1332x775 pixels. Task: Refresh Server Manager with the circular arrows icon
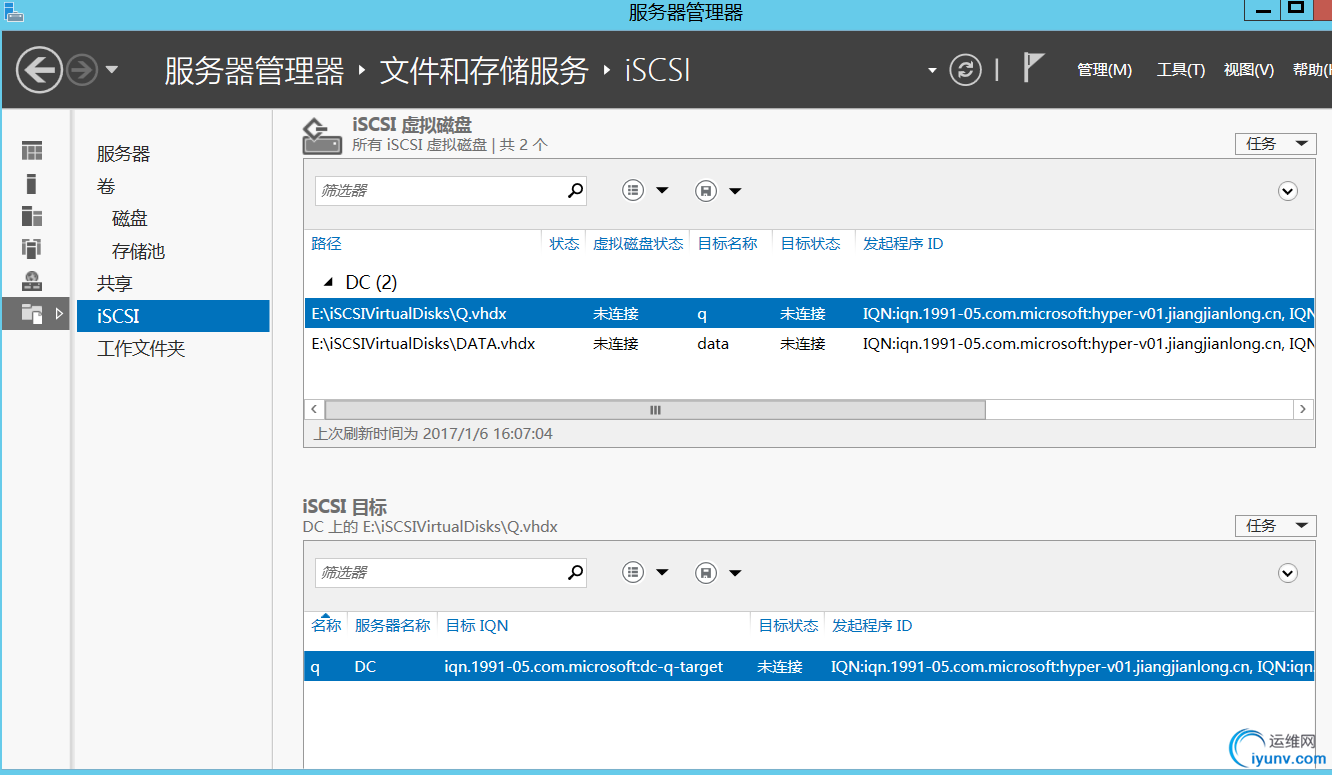point(965,70)
